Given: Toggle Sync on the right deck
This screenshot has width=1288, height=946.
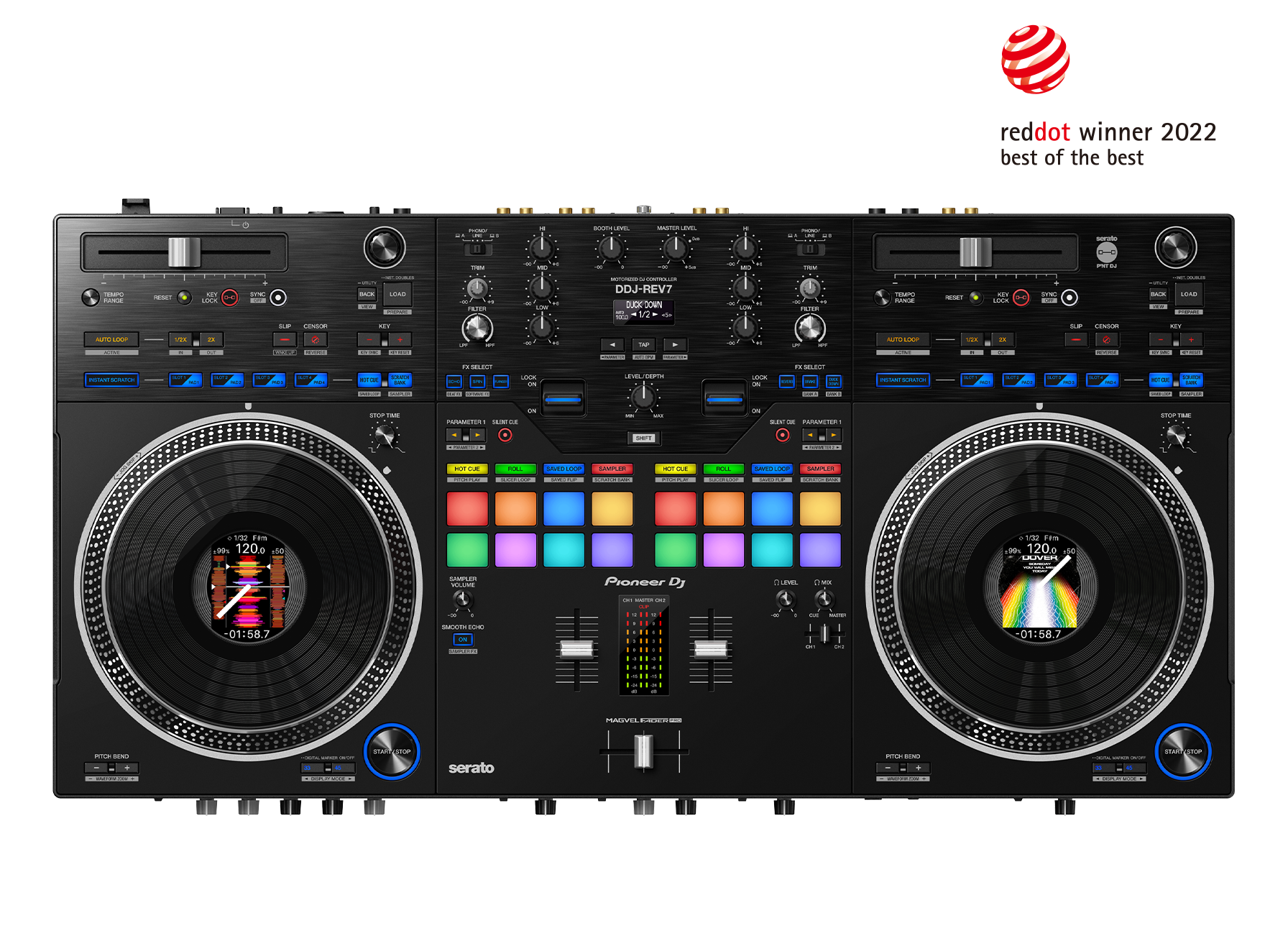Looking at the screenshot, I should (x=1069, y=298).
